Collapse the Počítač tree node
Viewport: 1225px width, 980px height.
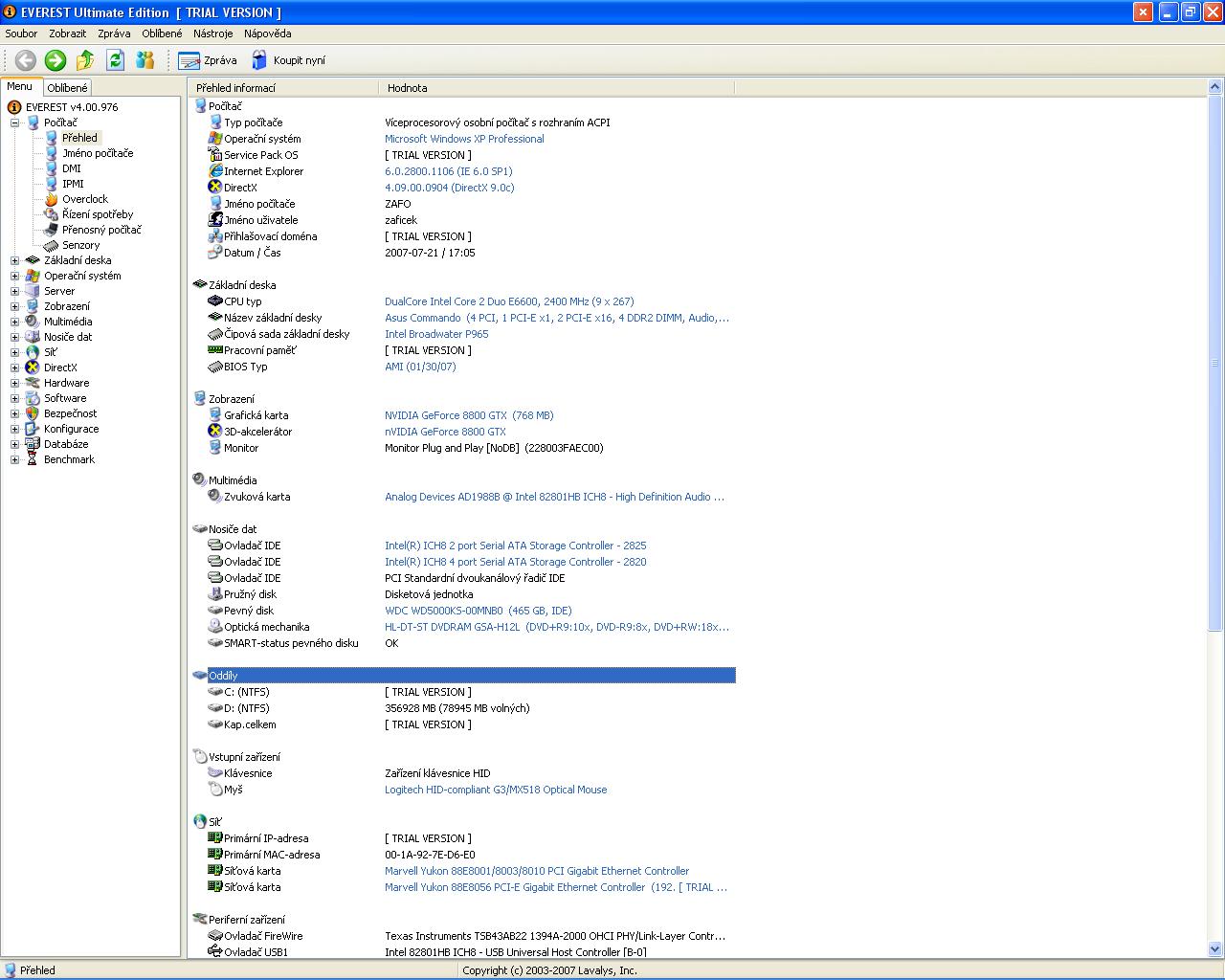(x=14, y=122)
